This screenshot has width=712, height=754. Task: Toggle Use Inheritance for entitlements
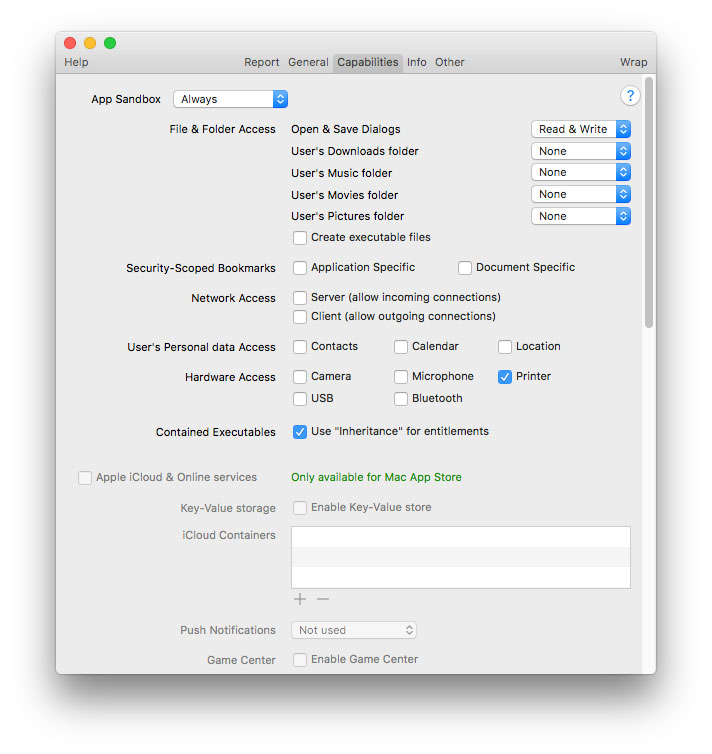pos(300,432)
